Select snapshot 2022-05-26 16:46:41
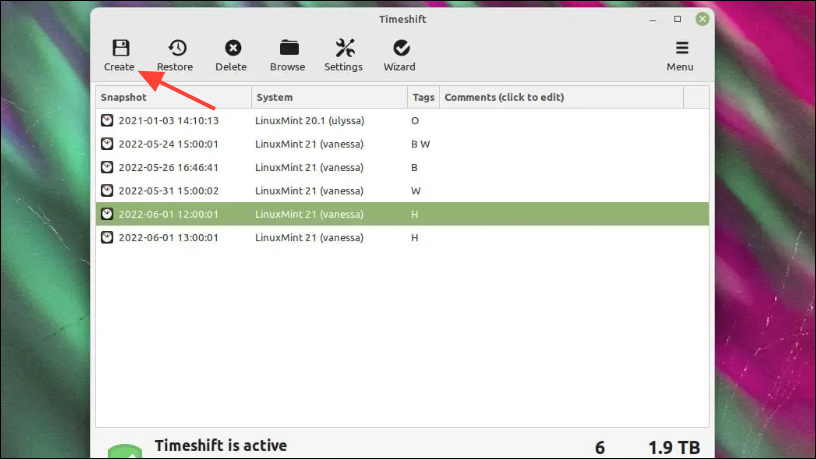 tap(402, 168)
